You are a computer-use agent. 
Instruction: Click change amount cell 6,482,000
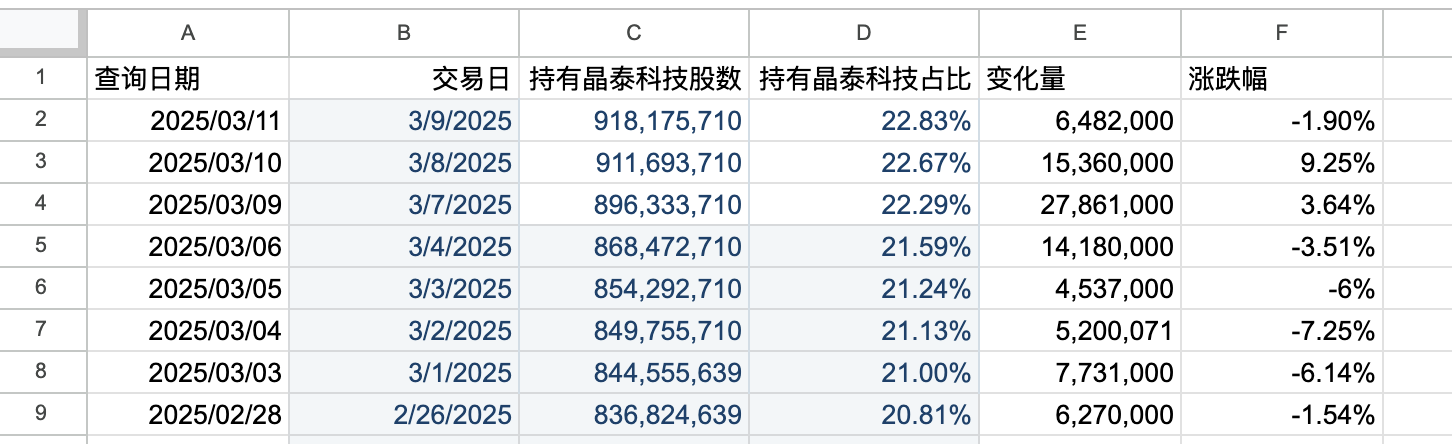click(x=1079, y=120)
